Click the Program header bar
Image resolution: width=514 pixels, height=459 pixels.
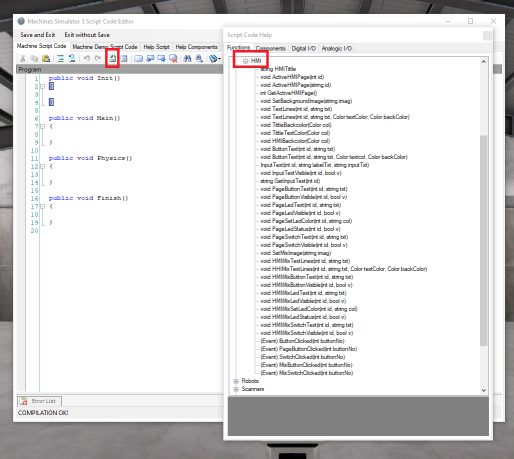[x=119, y=69]
